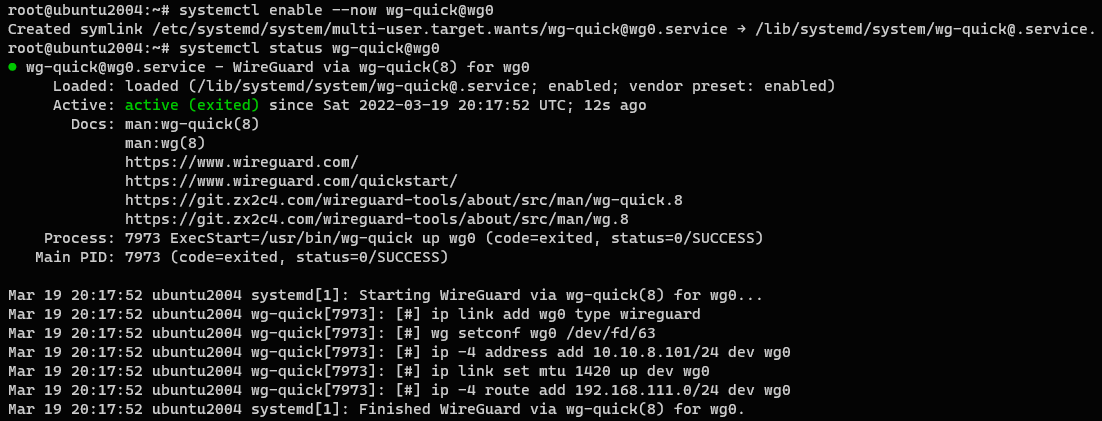
Task: Click the green status dot before wg-quick@wg0.service
Action: [12, 67]
